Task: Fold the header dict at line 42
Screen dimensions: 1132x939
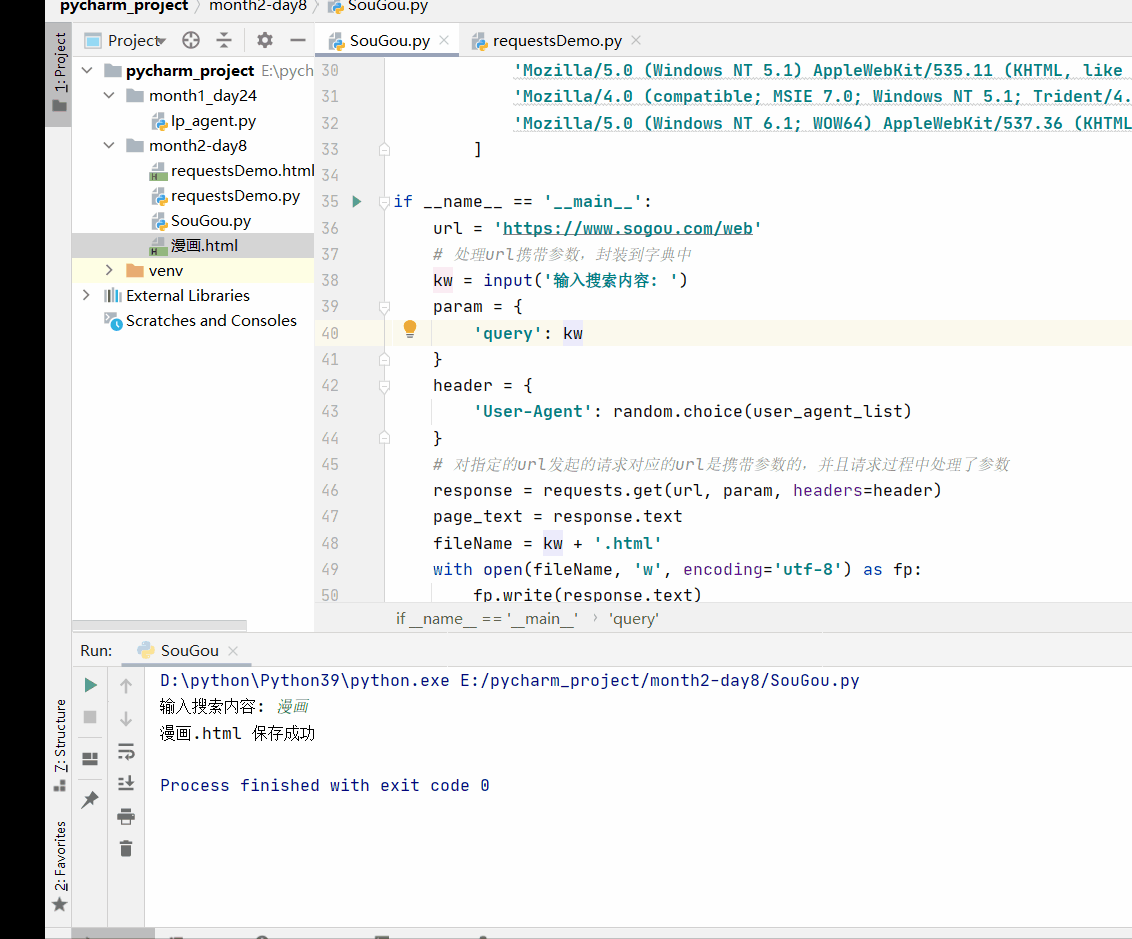Action: click(384, 386)
